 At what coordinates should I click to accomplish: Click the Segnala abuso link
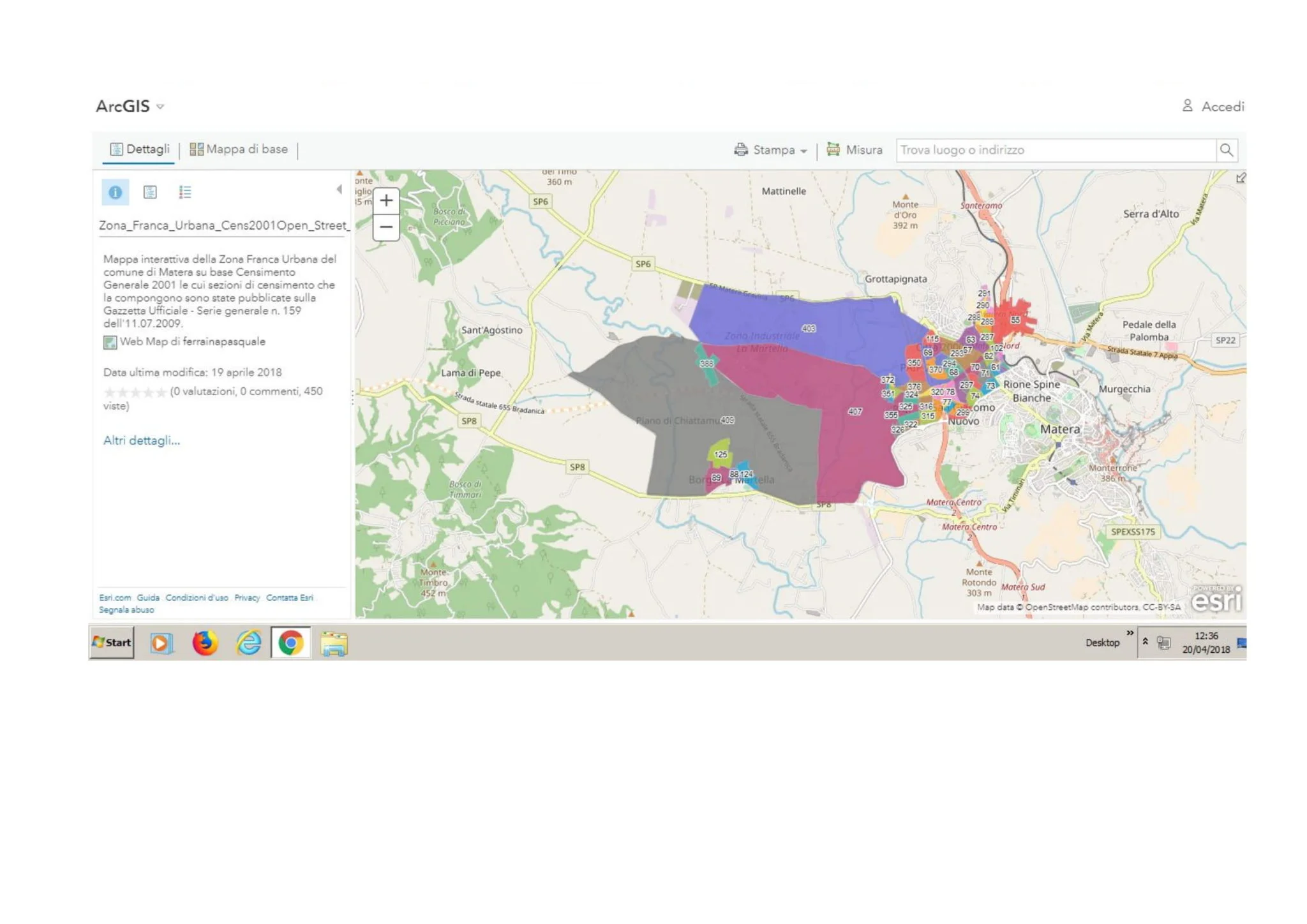[x=126, y=609]
